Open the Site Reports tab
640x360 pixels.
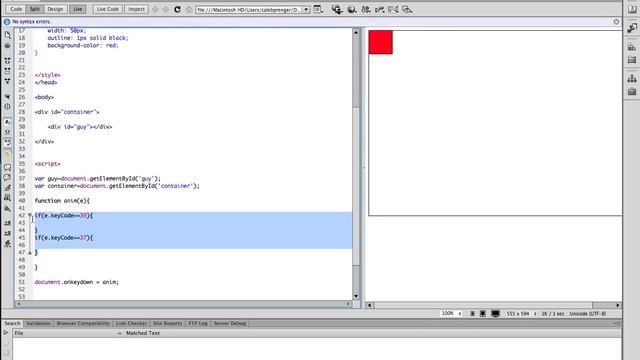pyautogui.click(x=167, y=323)
